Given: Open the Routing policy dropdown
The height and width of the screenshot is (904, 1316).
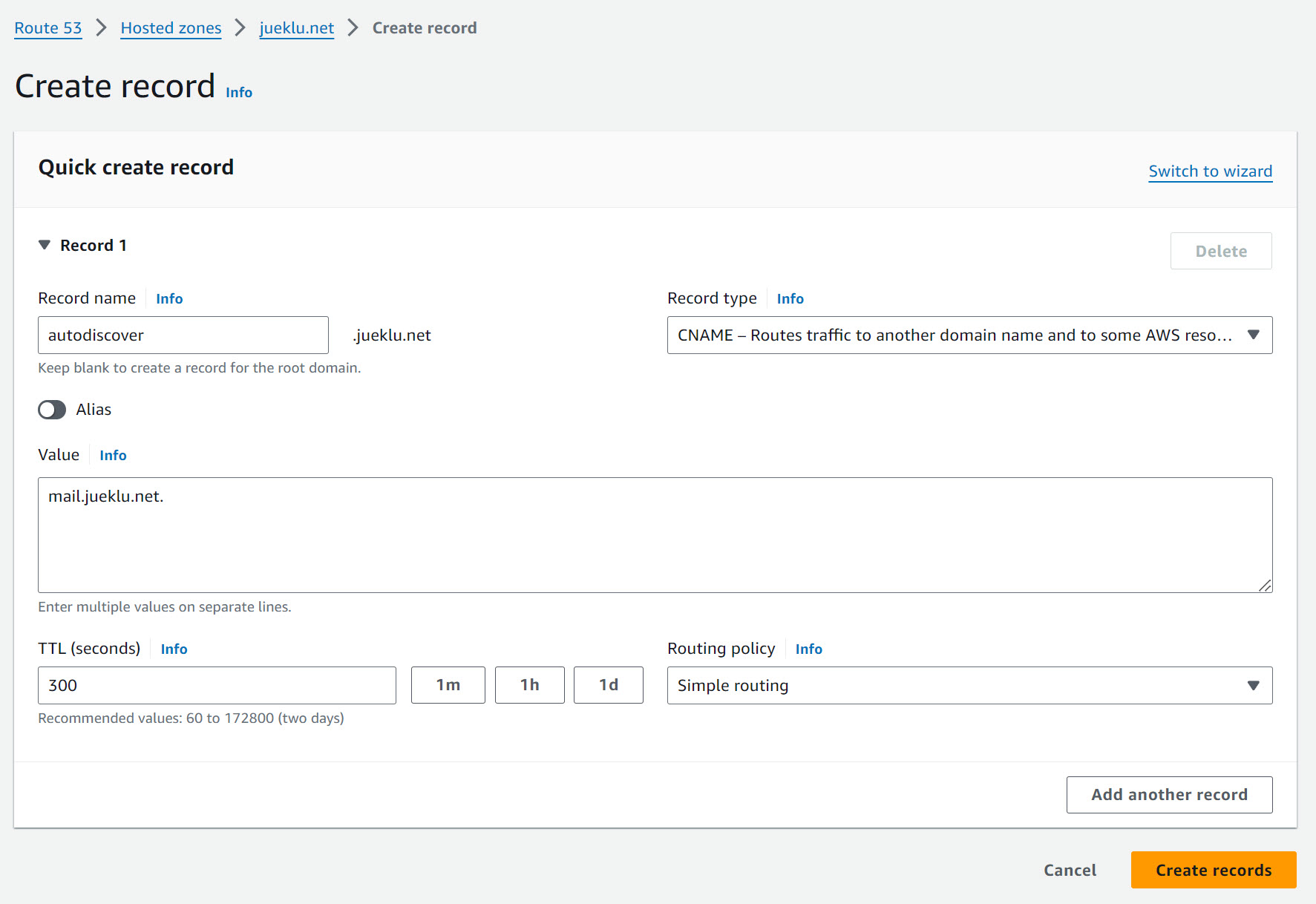Looking at the screenshot, I should (969, 686).
